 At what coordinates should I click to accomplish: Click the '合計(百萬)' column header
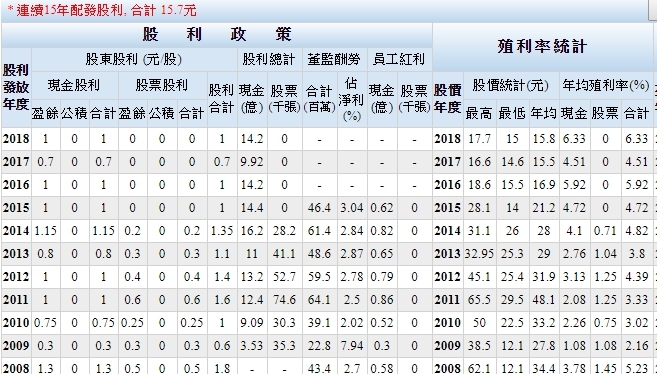coord(319,99)
